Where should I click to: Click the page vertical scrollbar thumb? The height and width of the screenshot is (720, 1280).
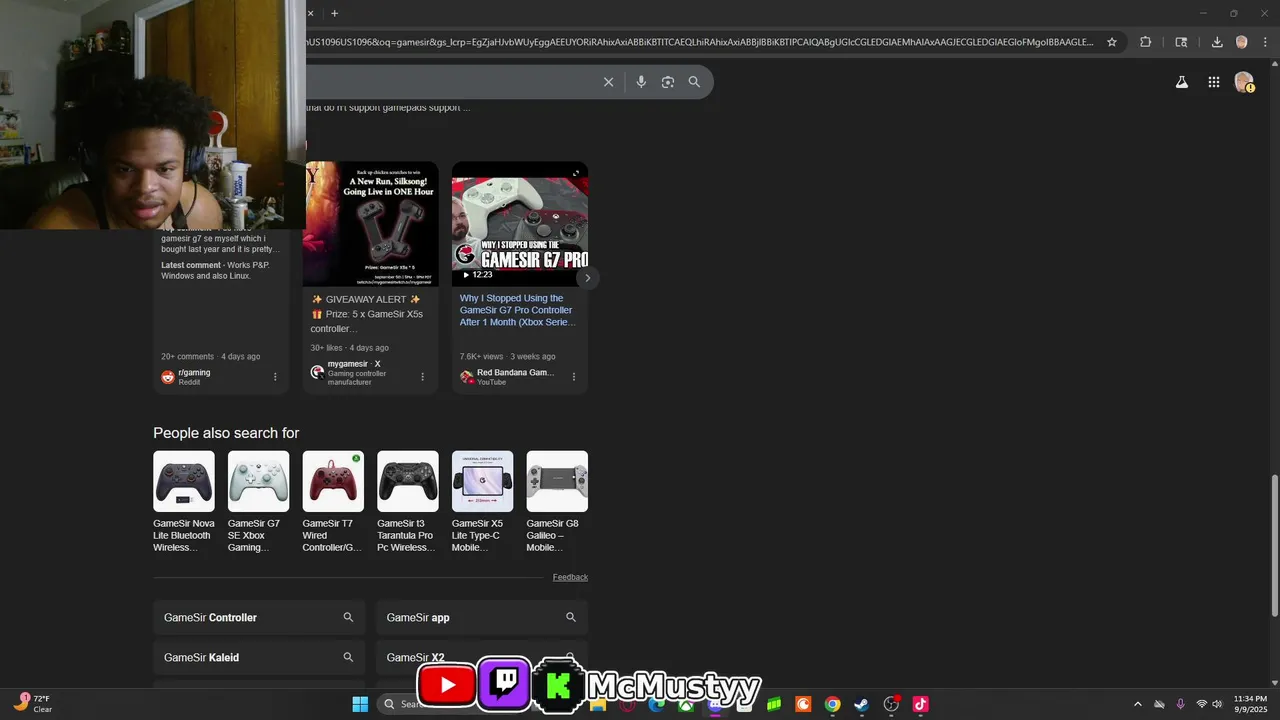[x=1273, y=545]
